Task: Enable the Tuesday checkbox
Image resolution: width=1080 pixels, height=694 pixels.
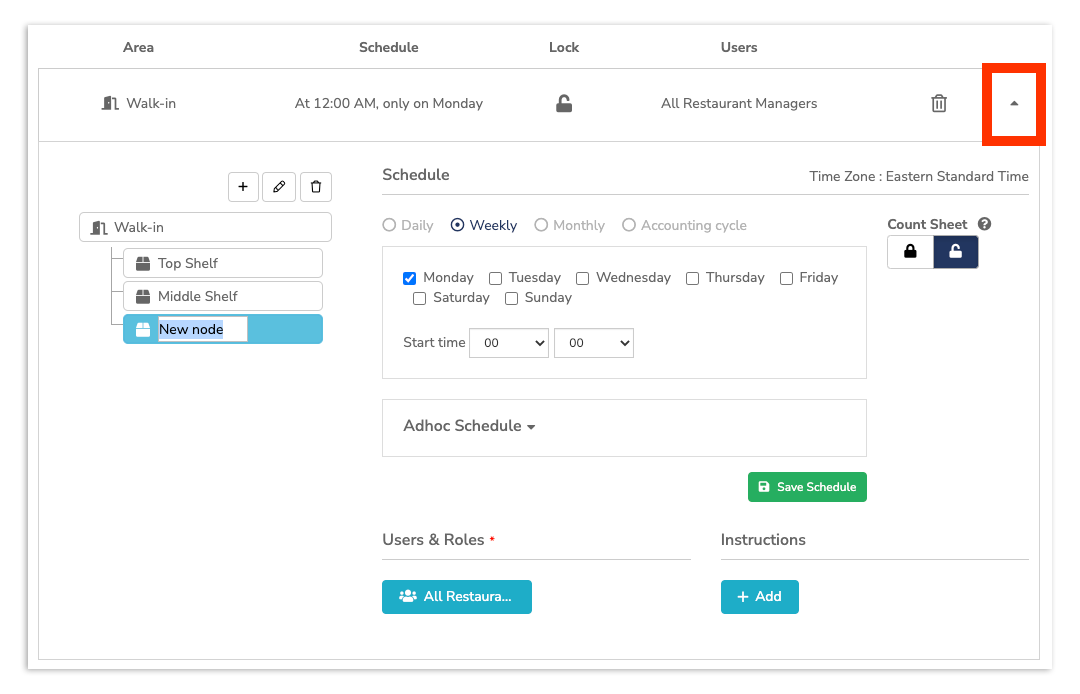Action: click(495, 278)
